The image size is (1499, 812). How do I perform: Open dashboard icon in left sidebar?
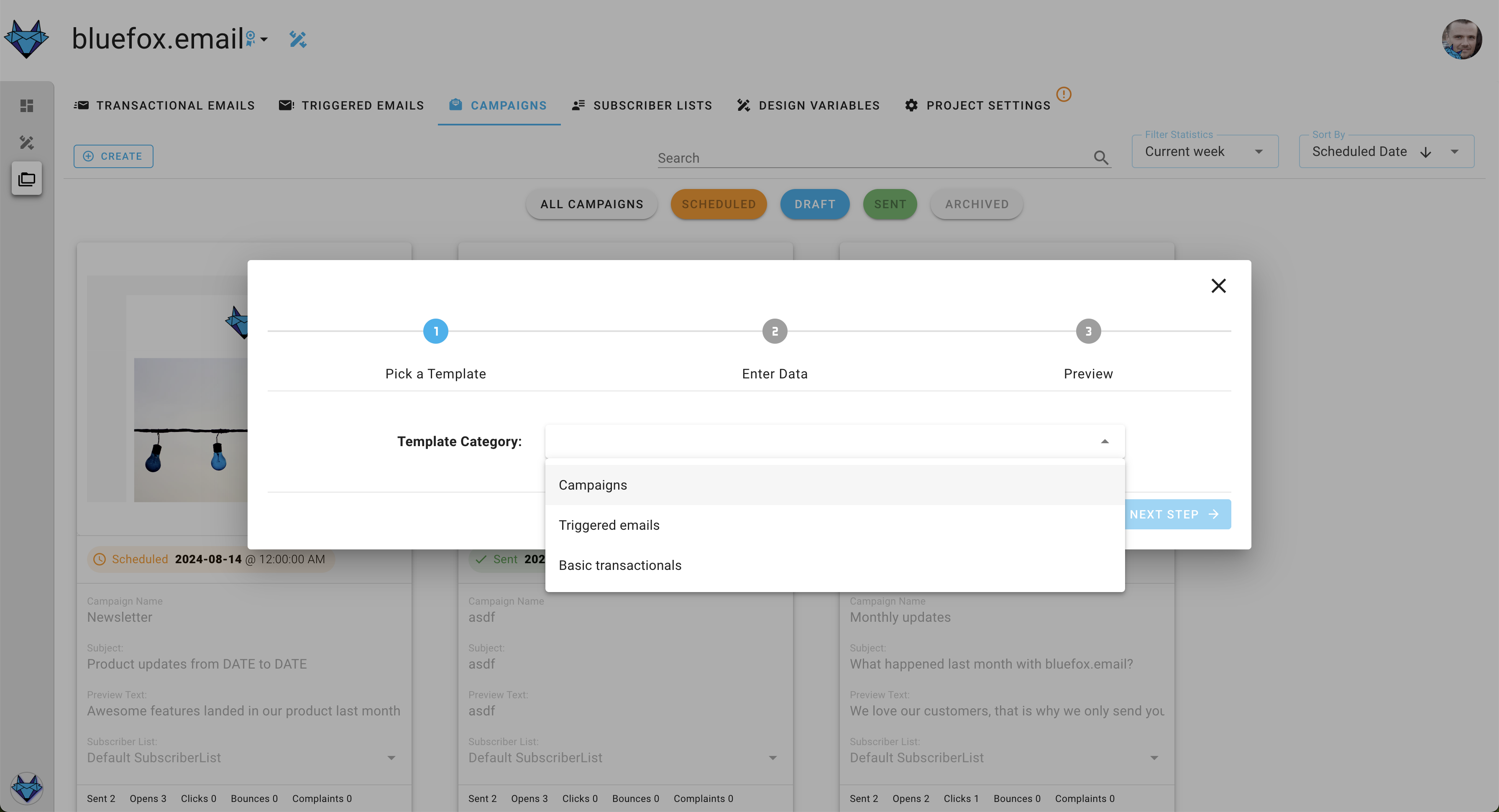[27, 105]
